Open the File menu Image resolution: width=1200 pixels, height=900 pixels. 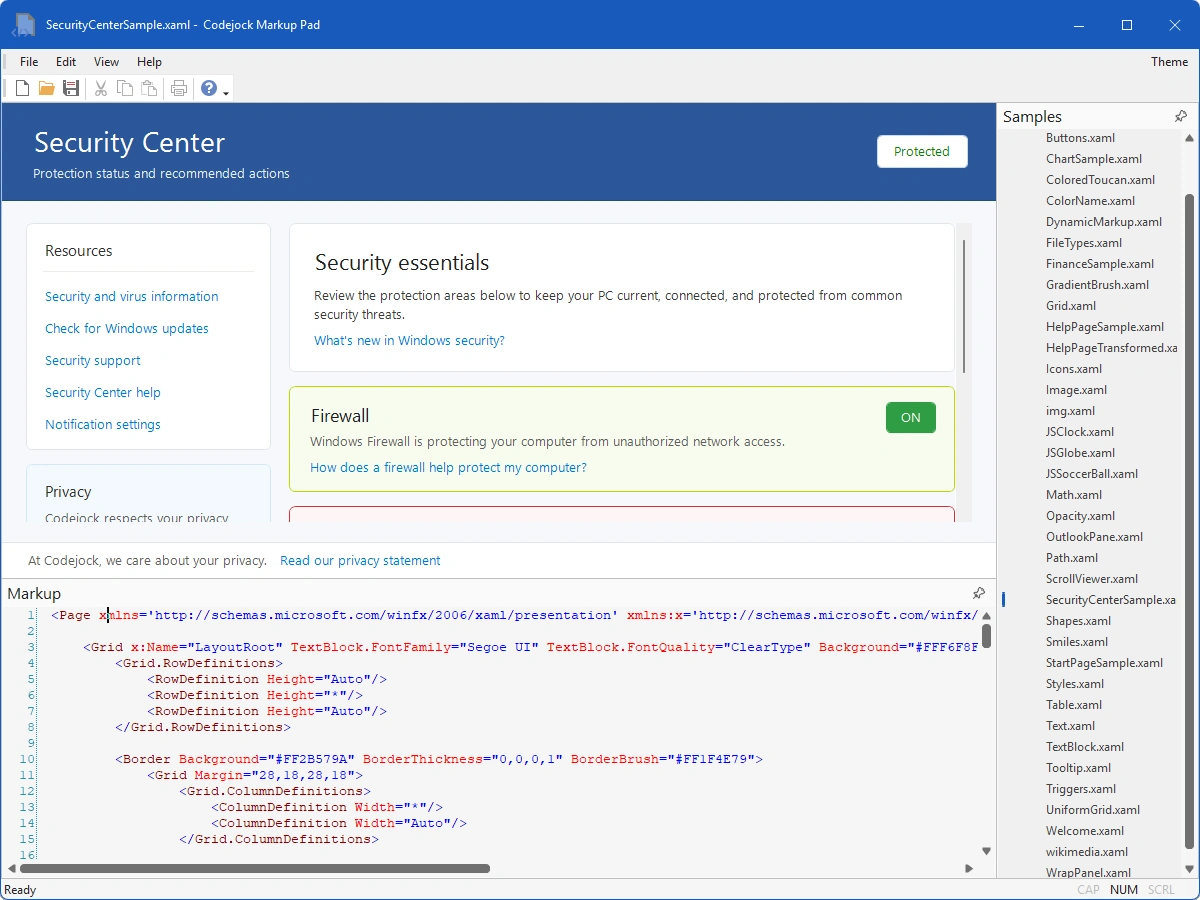[29, 62]
